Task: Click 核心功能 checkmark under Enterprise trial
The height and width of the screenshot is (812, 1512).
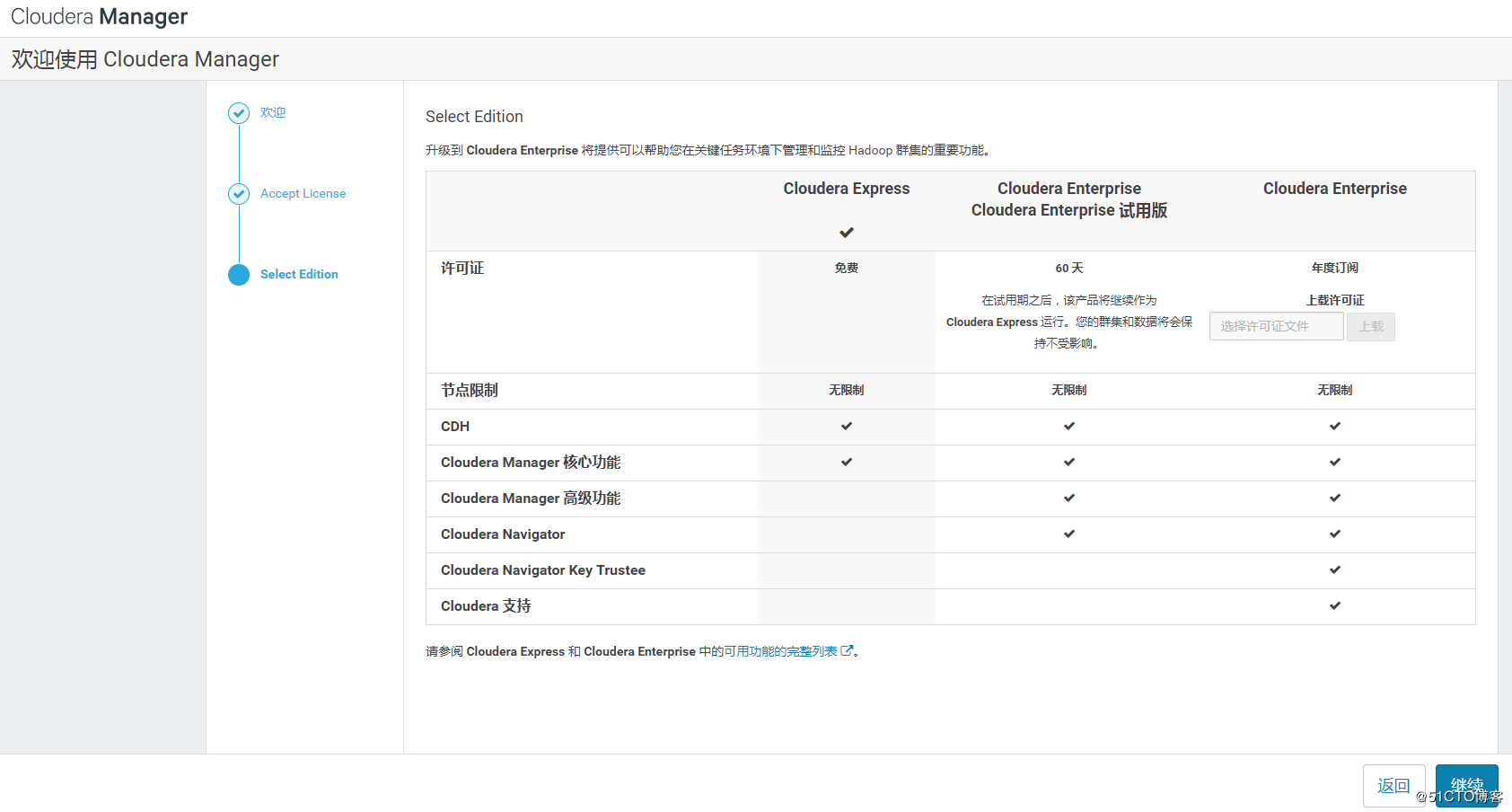Action: pyautogui.click(x=1069, y=463)
